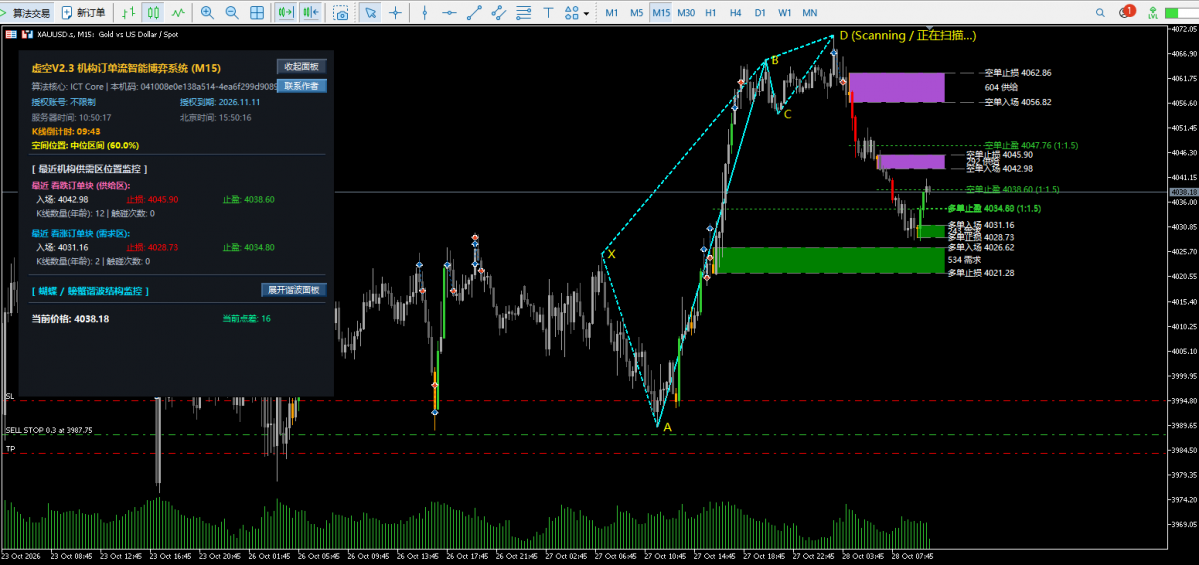The height and width of the screenshot is (565, 1199).
Task: Switch to MN monthly timeframe
Action: (x=809, y=12)
